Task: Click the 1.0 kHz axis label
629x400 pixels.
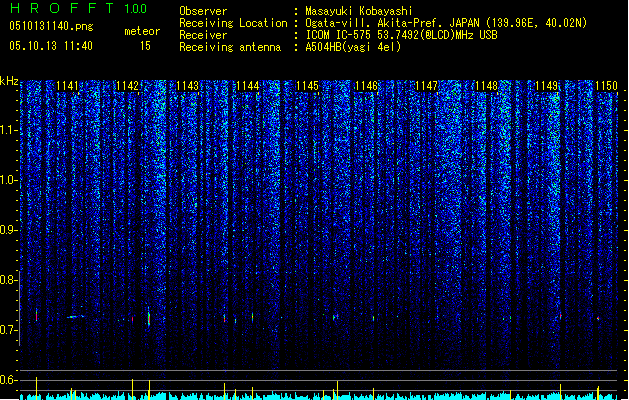Action: 9,180
